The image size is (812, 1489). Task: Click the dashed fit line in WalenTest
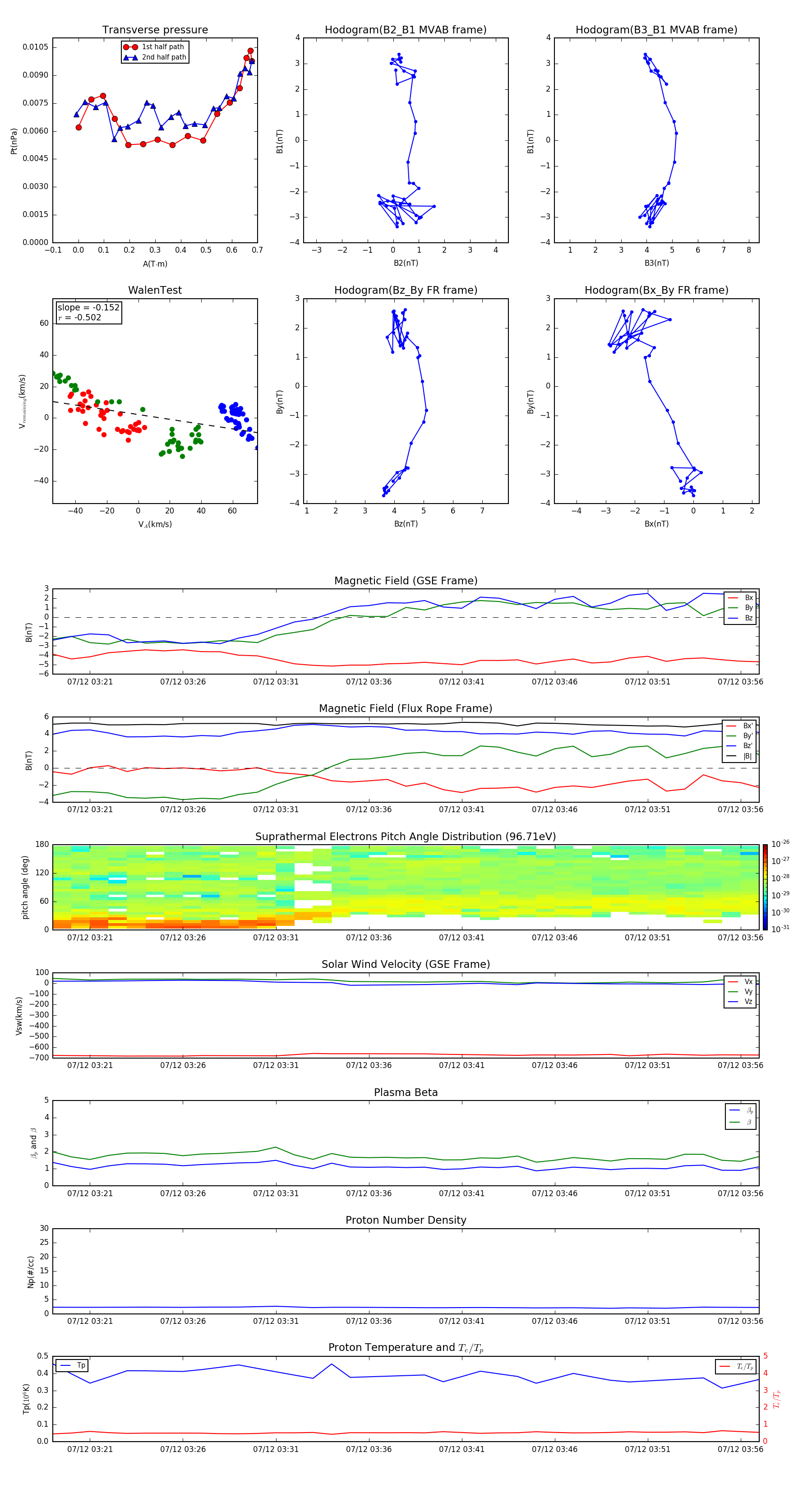click(x=155, y=417)
